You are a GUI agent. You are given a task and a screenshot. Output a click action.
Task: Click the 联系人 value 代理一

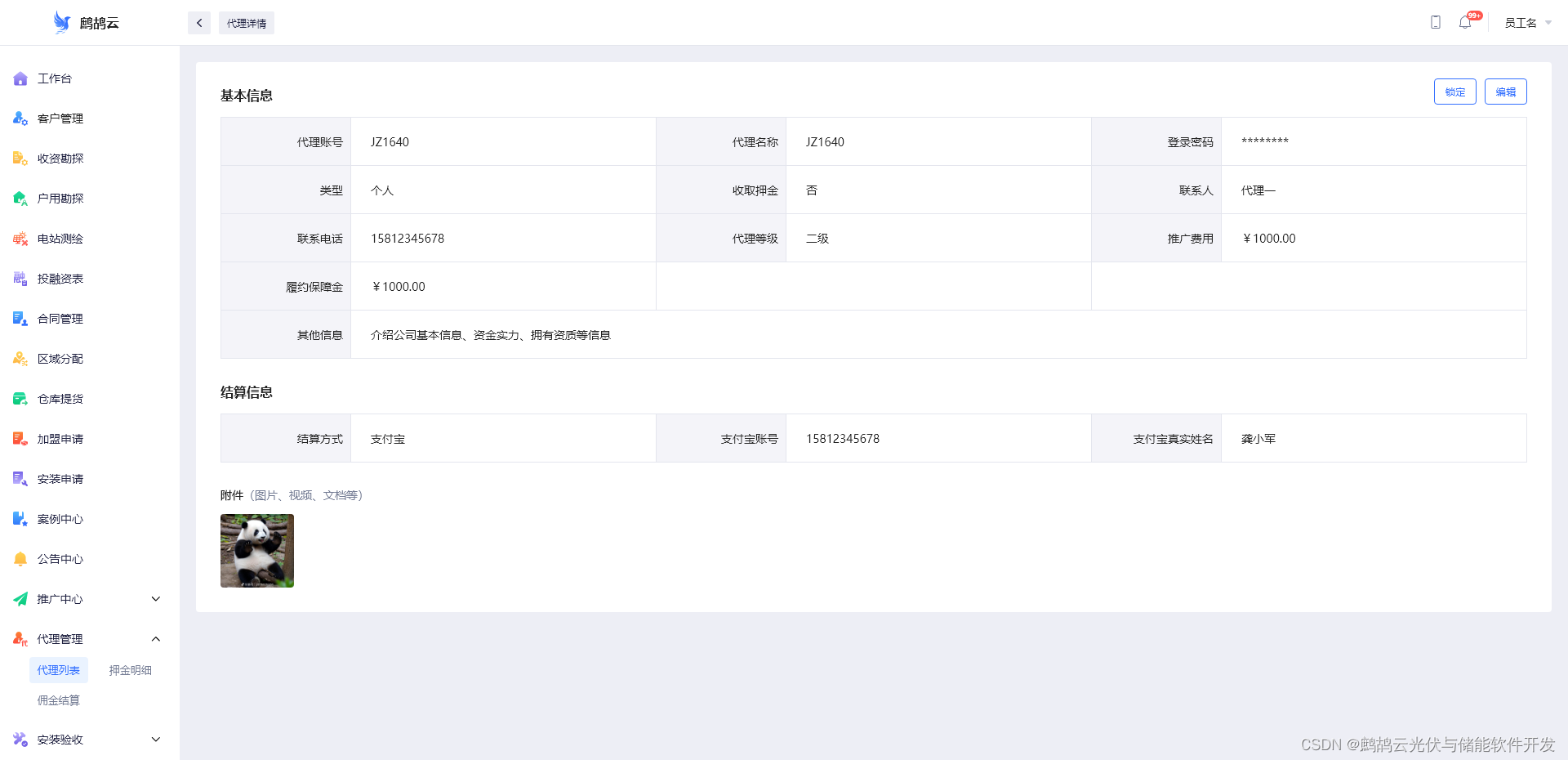(1258, 190)
